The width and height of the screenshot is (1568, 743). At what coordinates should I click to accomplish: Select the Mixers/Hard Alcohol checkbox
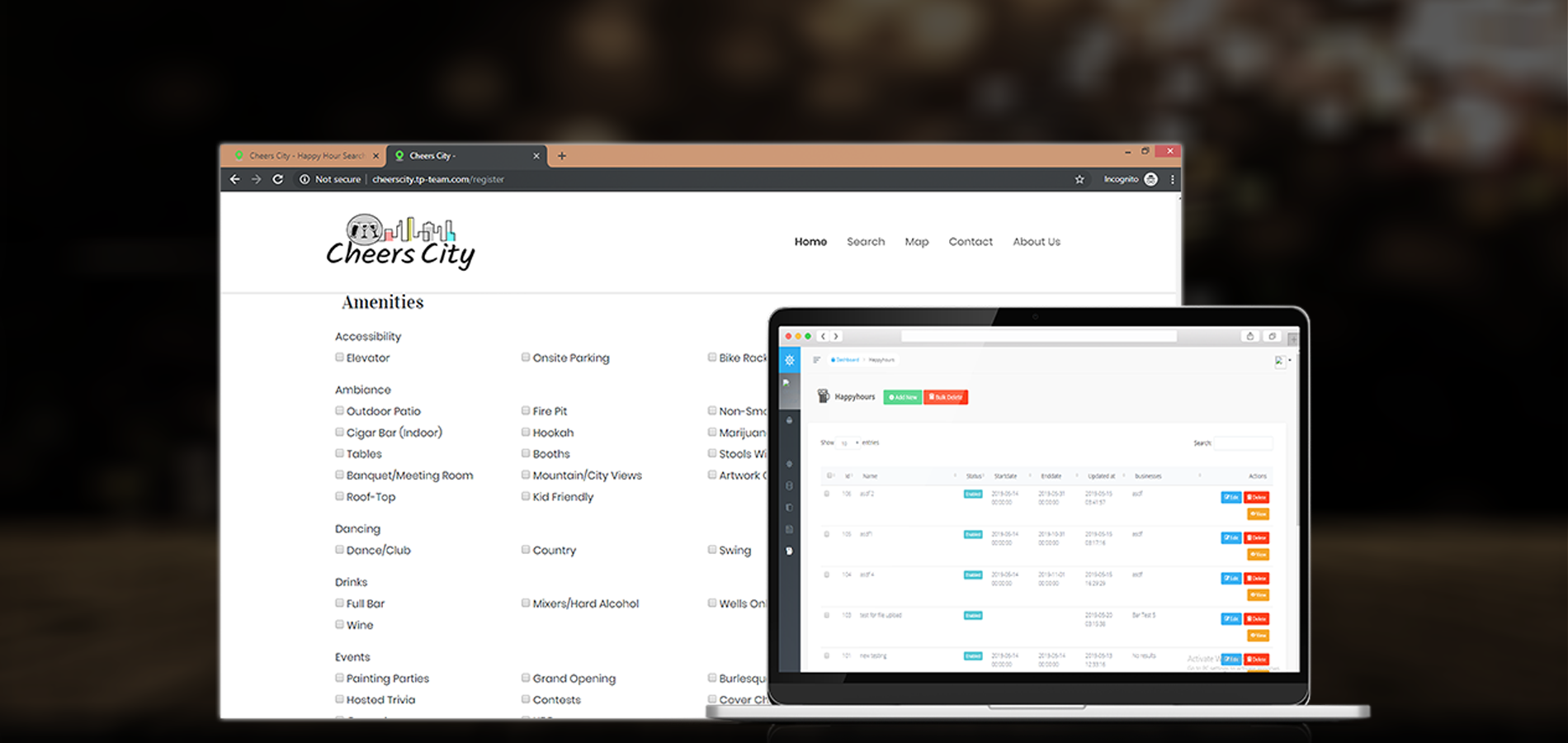(x=526, y=603)
